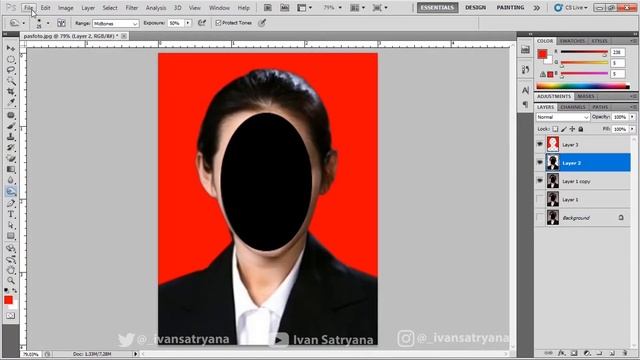Toggle lock image pixels brush icon
The image size is (640, 360).
564,129
